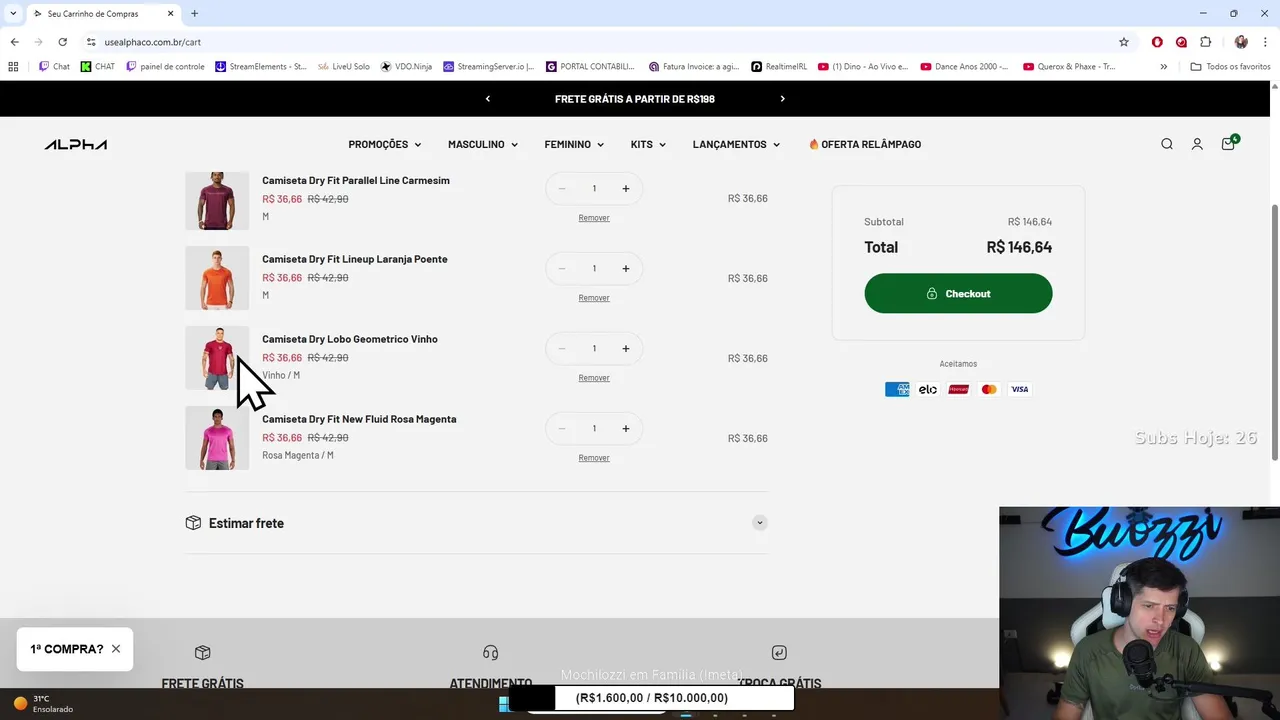
Task: Expand the KITS menu
Action: (x=648, y=144)
